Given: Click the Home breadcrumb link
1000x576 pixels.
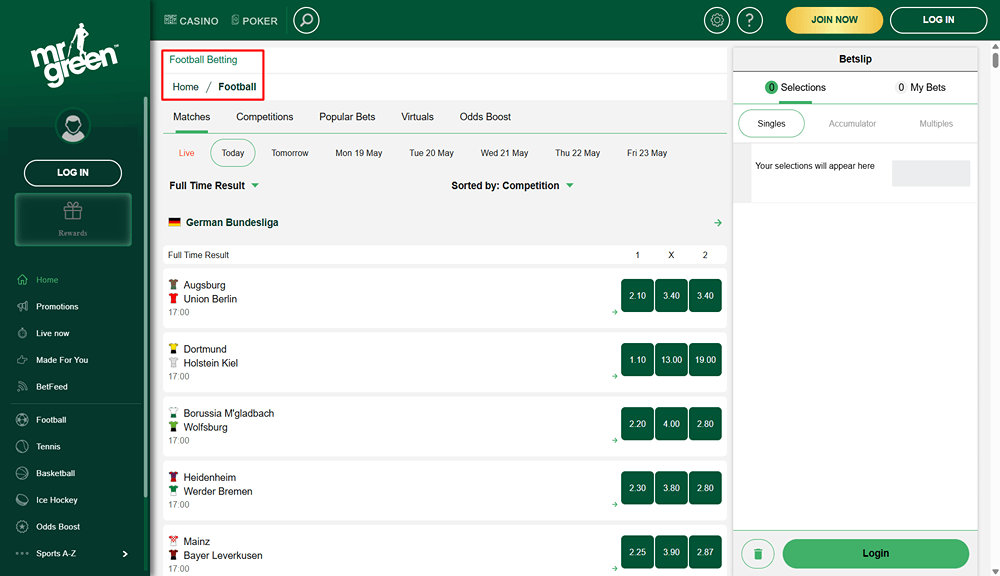Looking at the screenshot, I should tap(186, 87).
